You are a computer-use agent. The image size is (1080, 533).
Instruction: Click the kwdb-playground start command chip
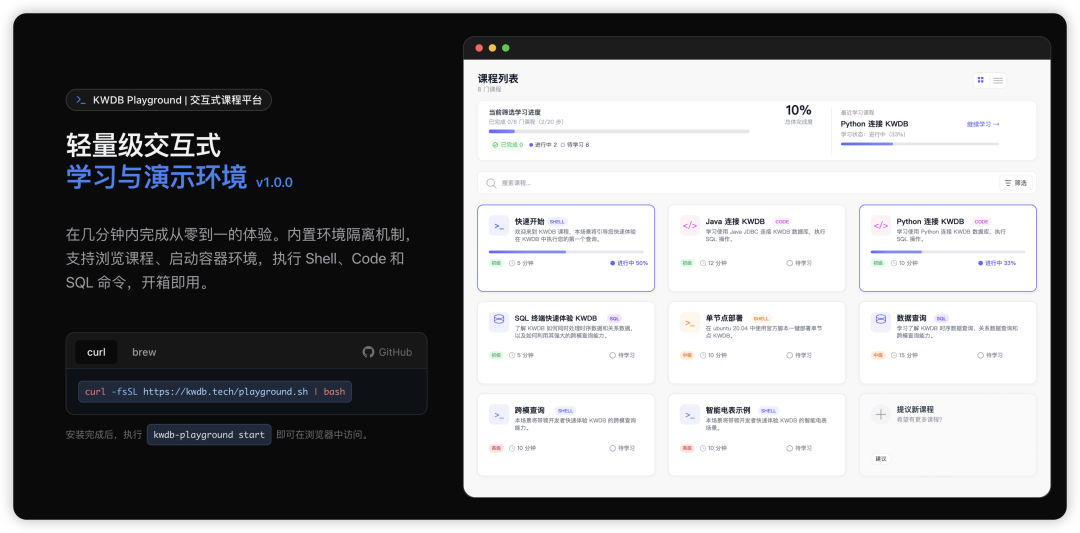coord(209,435)
